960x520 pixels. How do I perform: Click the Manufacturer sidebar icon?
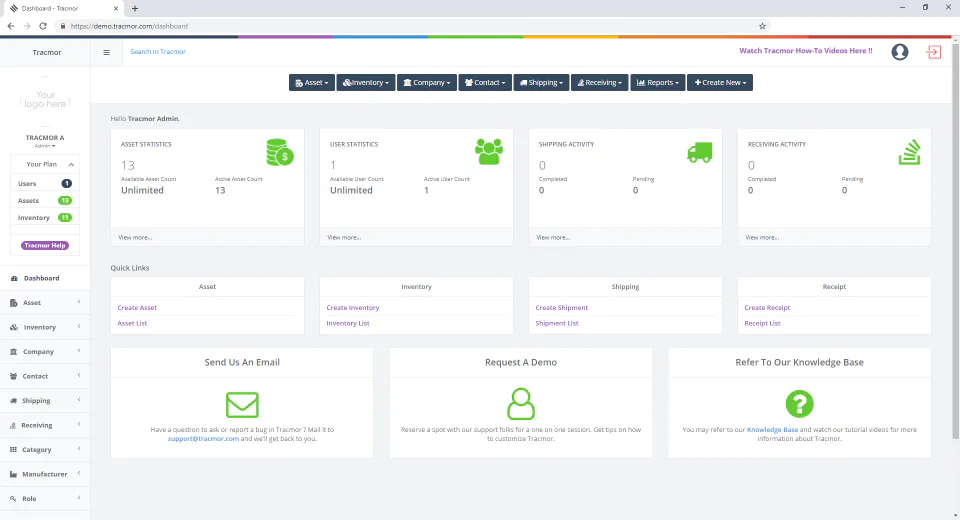(13, 474)
